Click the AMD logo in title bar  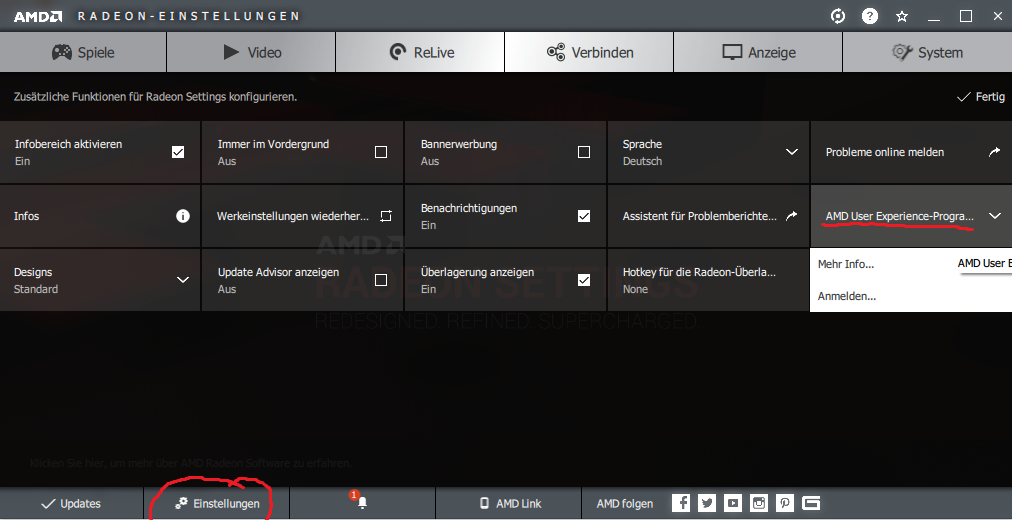click(38, 16)
